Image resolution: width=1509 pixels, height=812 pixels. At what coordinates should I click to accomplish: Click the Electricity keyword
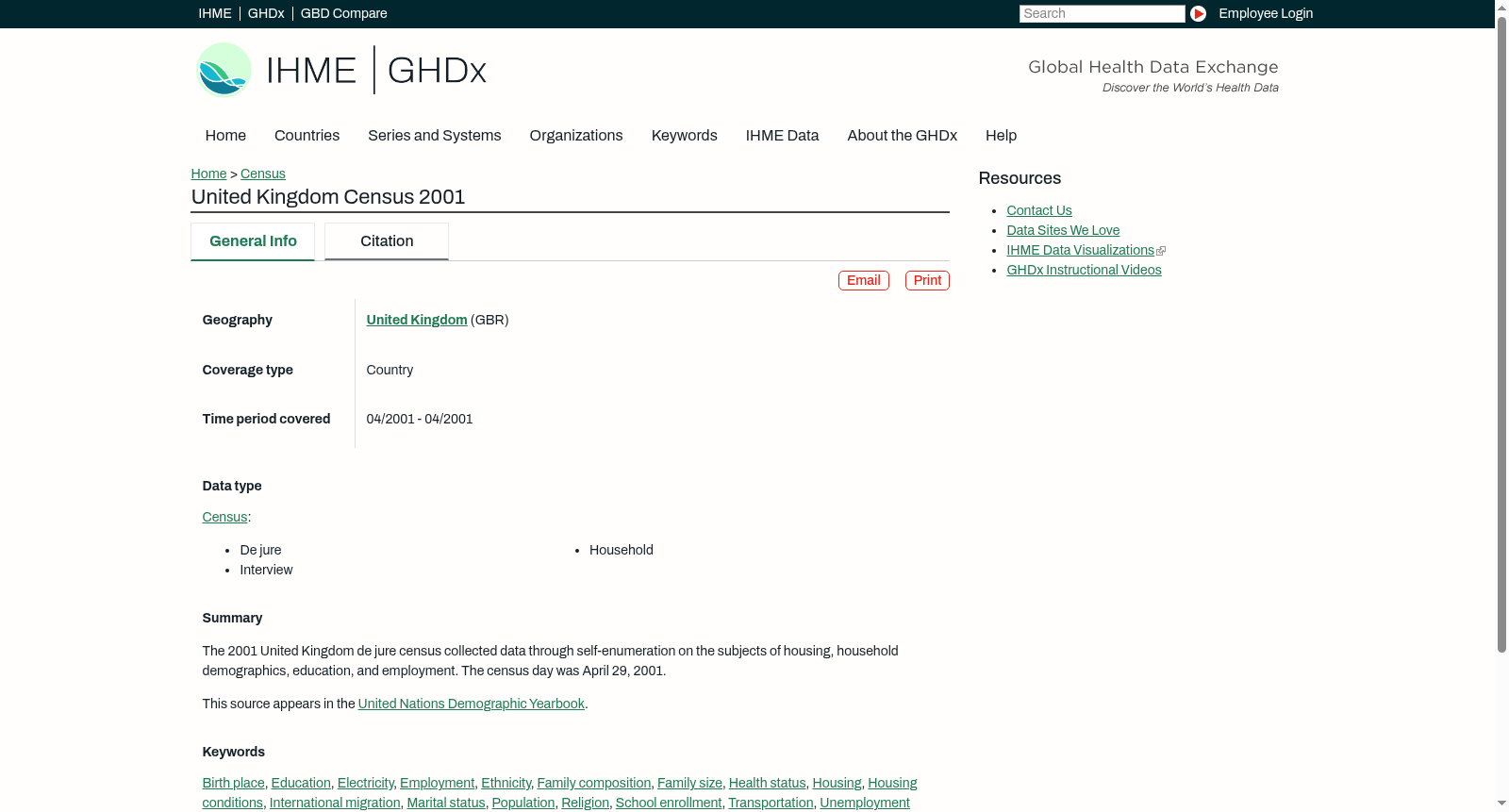(x=366, y=783)
